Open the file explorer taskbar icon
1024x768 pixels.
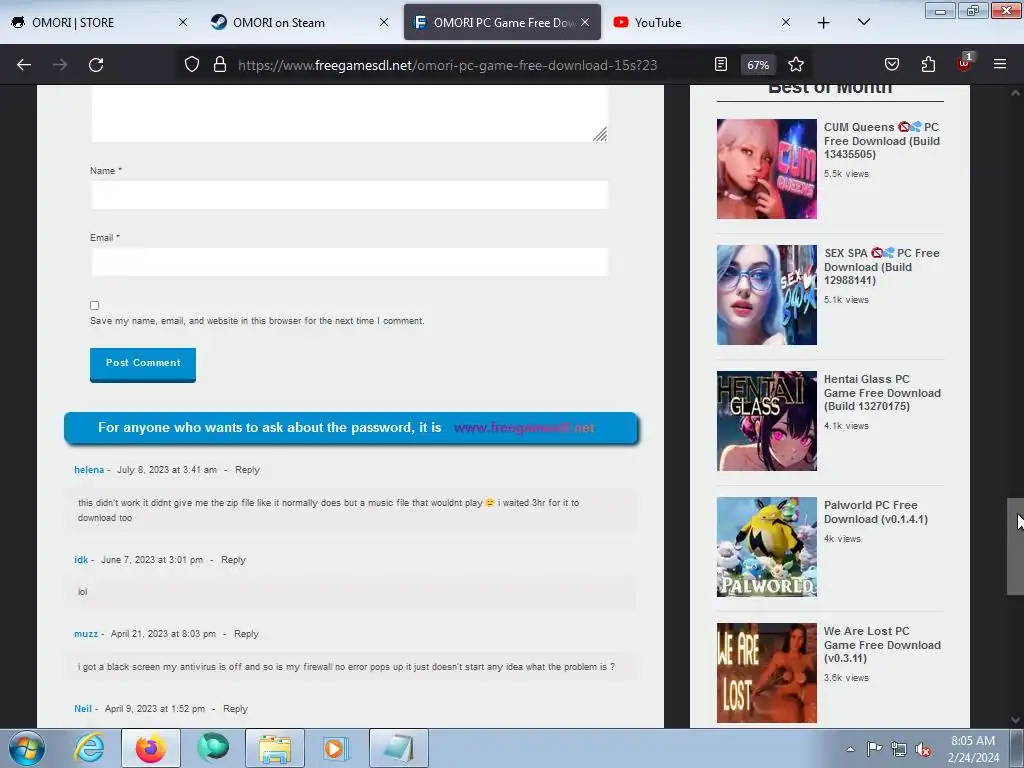click(x=275, y=748)
